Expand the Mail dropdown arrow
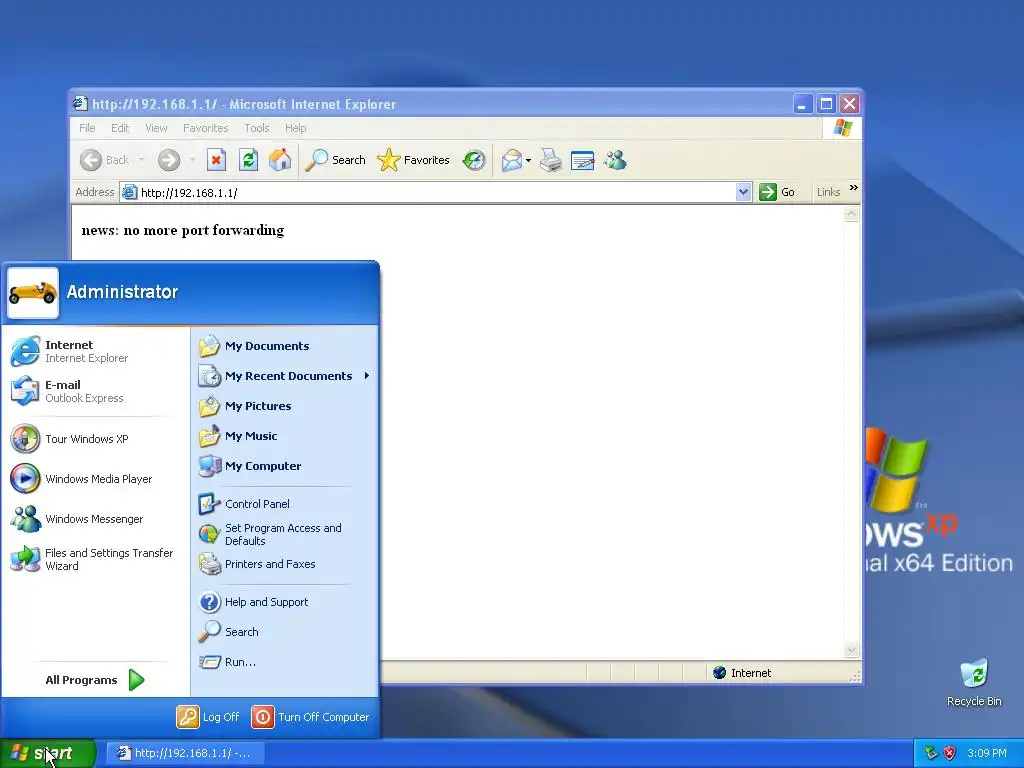Image resolution: width=1024 pixels, height=768 pixels. pos(528,160)
